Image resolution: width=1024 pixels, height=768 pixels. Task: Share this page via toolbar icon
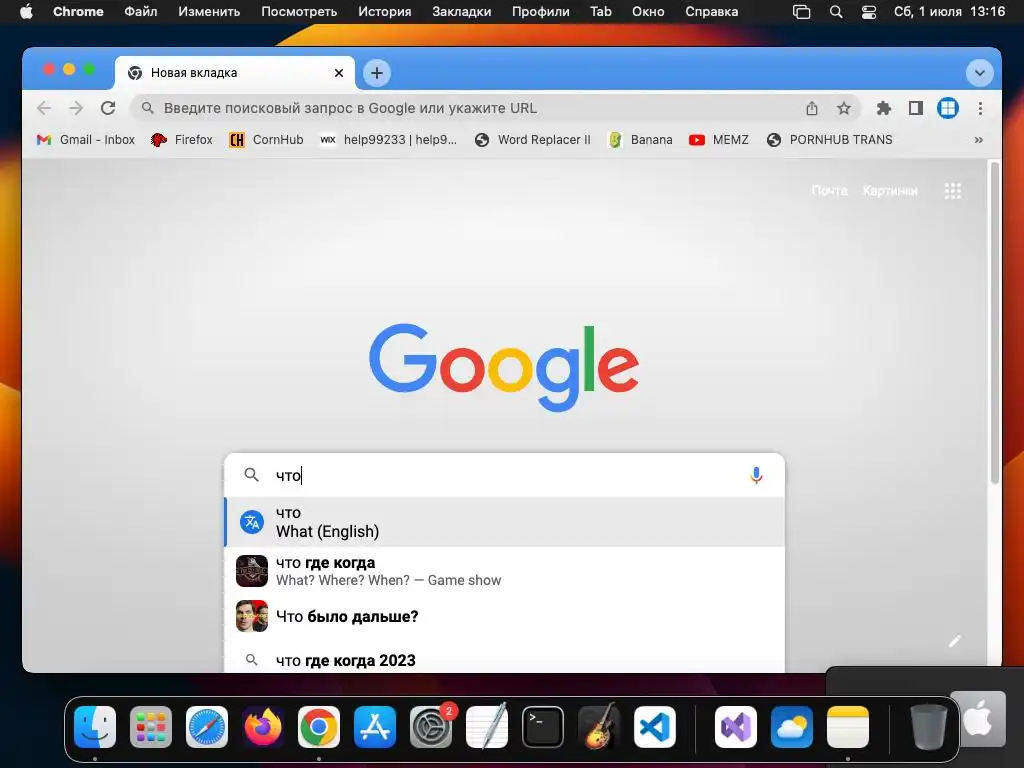[812, 108]
